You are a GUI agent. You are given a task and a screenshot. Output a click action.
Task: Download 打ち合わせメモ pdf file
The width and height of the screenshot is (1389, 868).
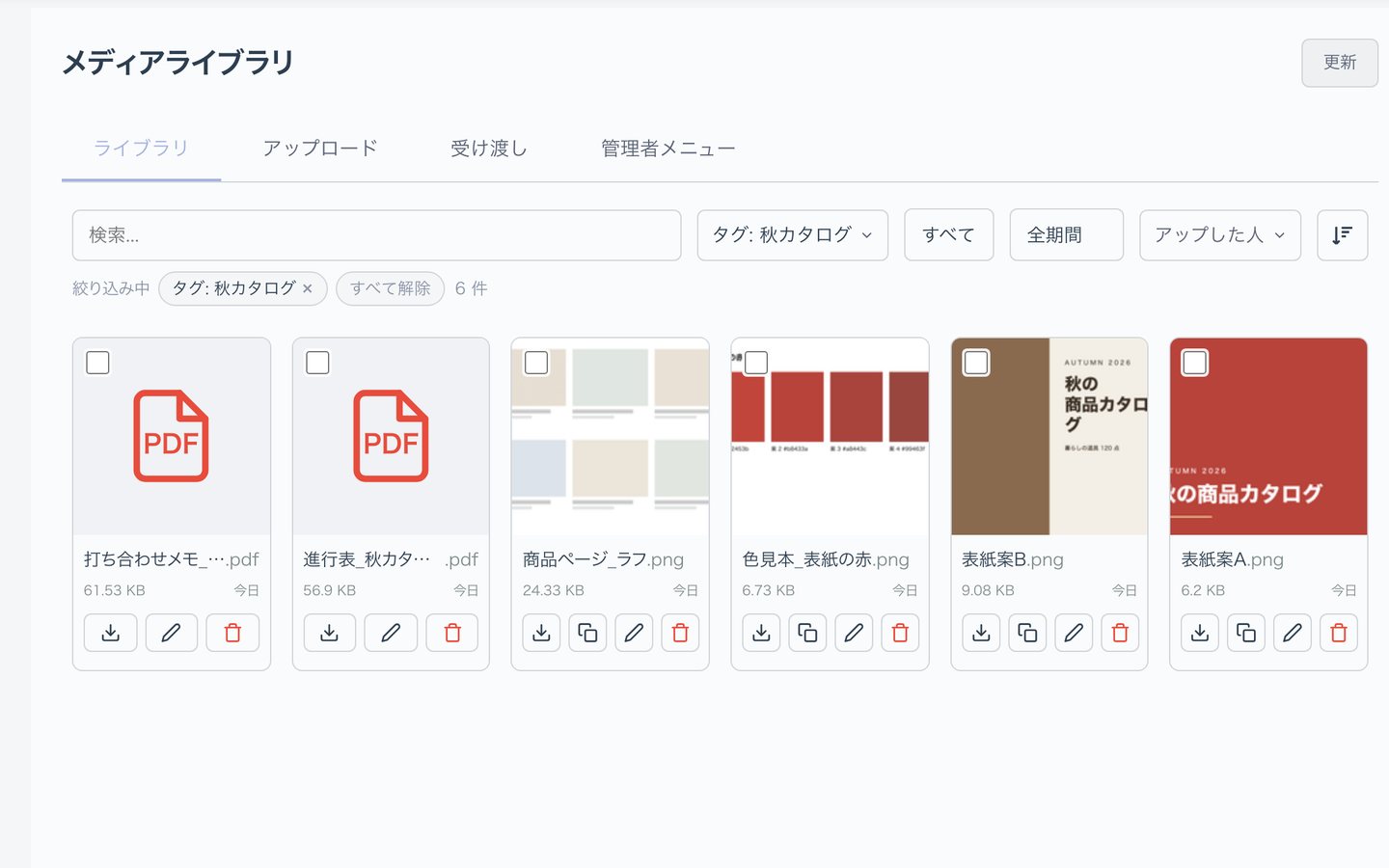(110, 633)
